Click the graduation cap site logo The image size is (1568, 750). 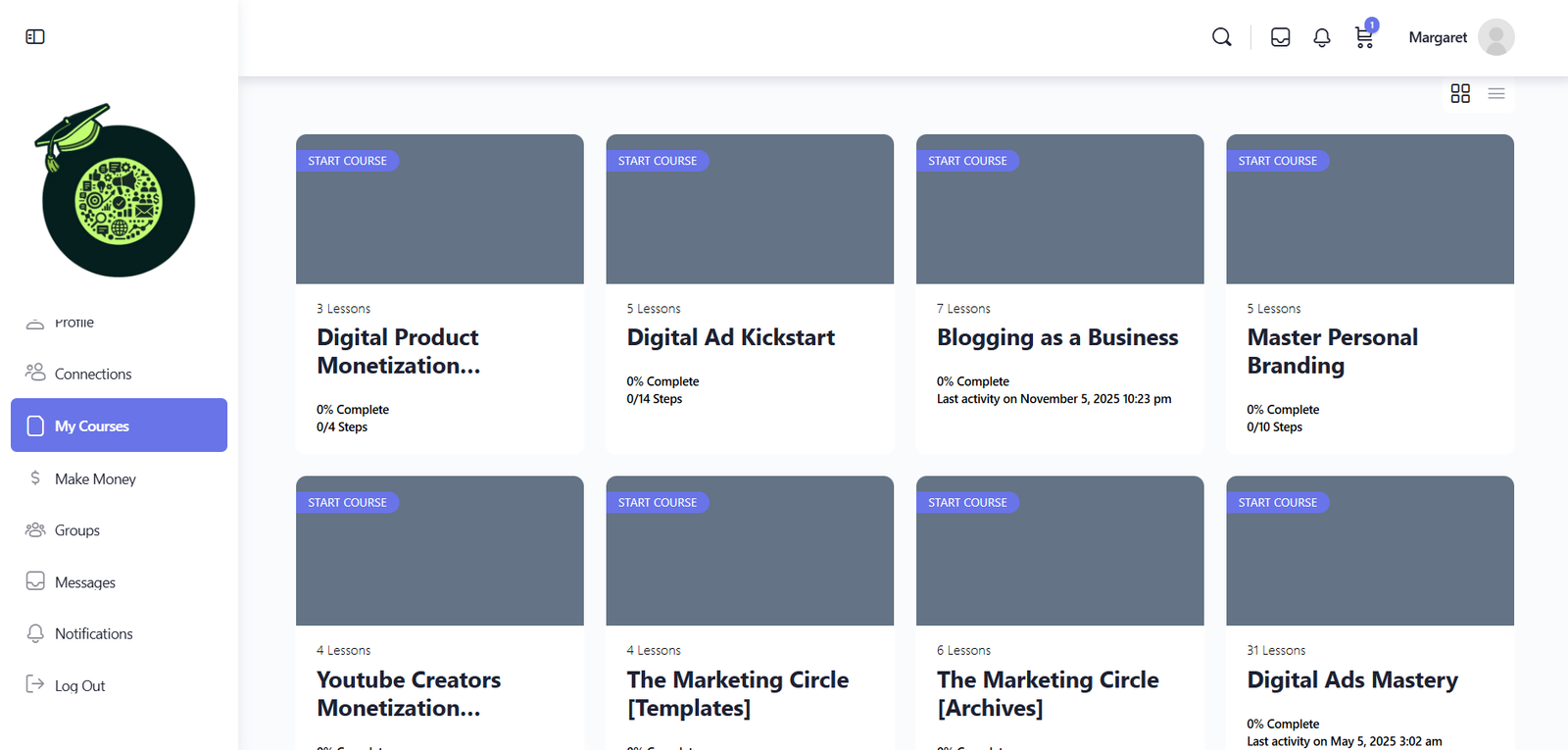118,191
